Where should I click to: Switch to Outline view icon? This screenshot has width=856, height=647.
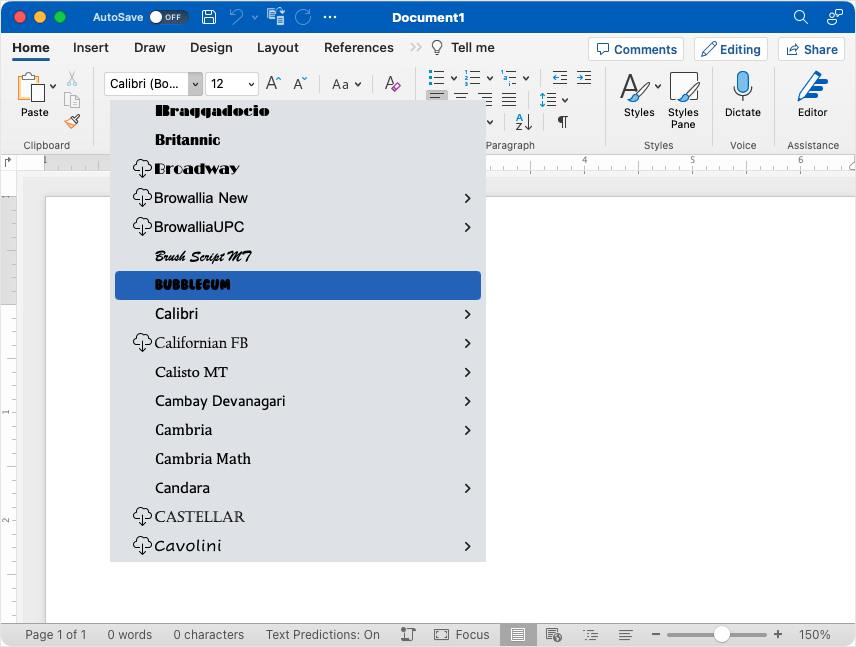click(590, 634)
